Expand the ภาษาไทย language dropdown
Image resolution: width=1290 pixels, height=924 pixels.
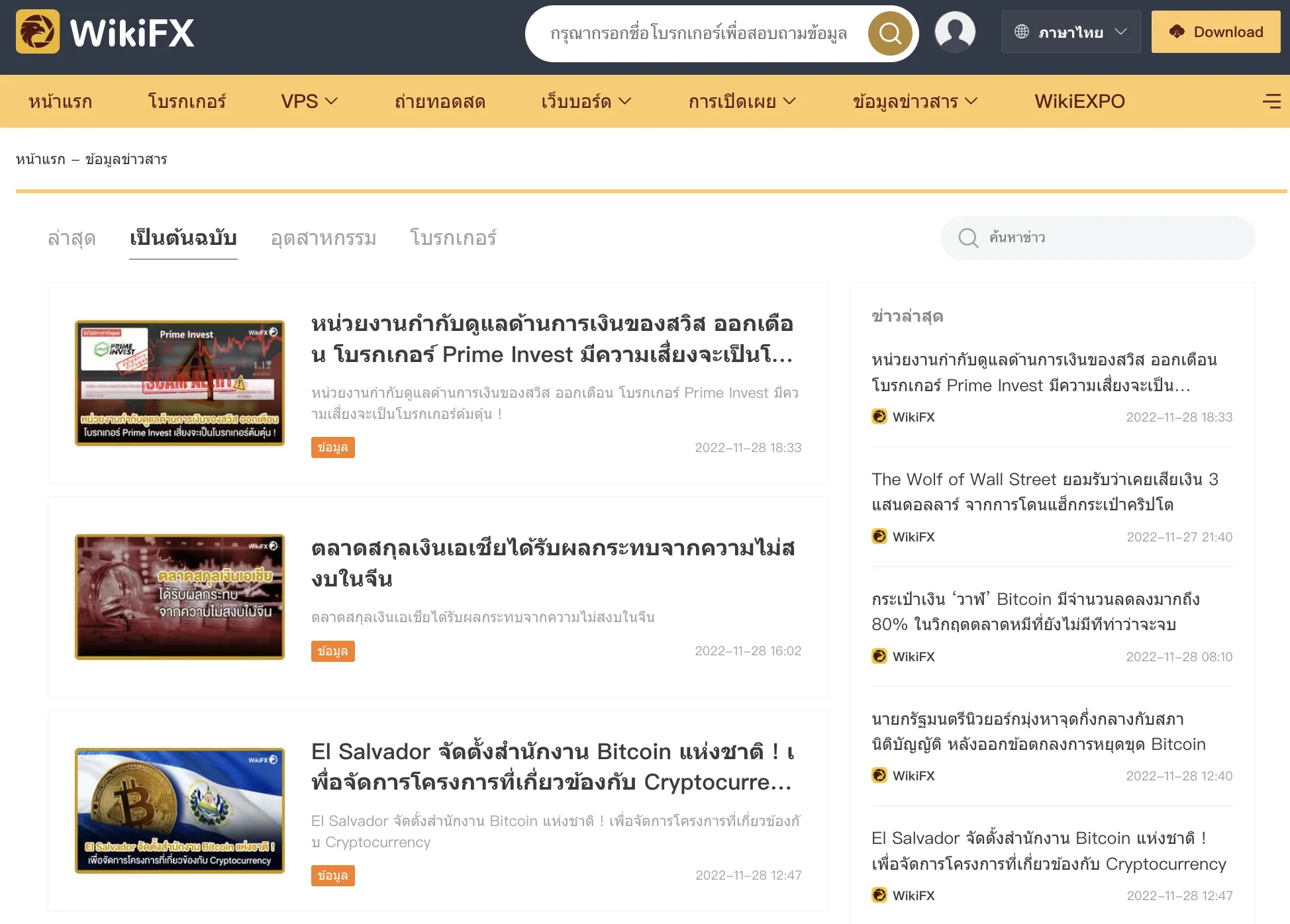pos(1071,32)
